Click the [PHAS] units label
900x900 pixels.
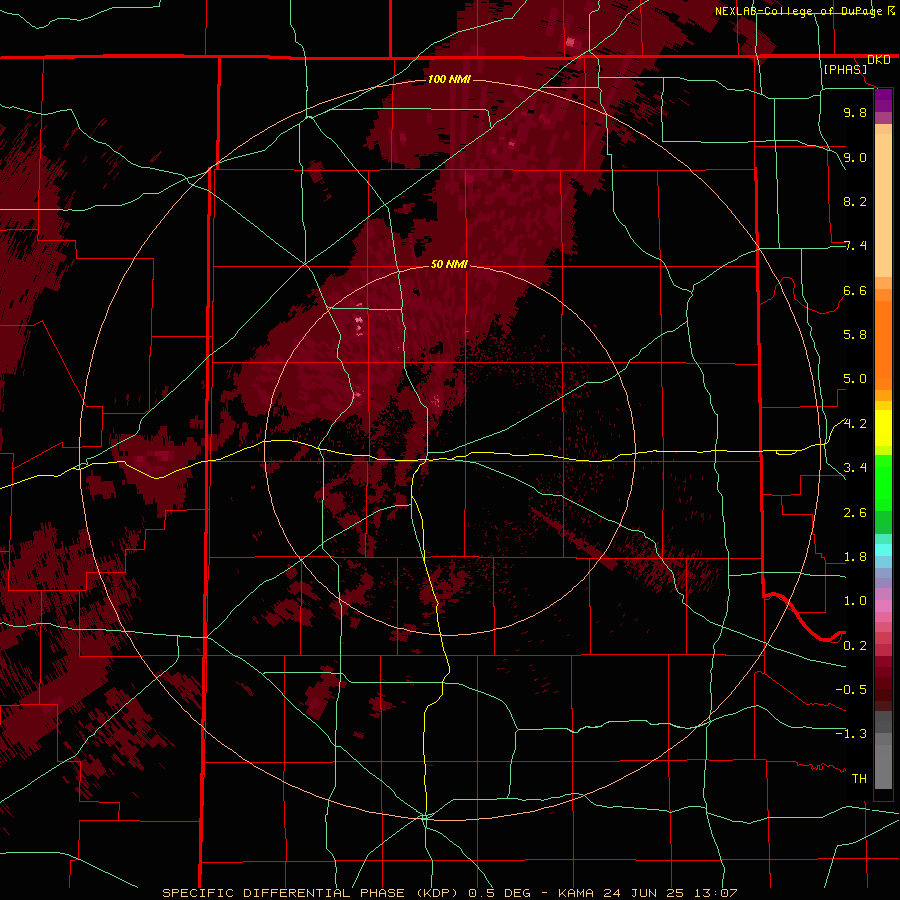tap(845, 70)
